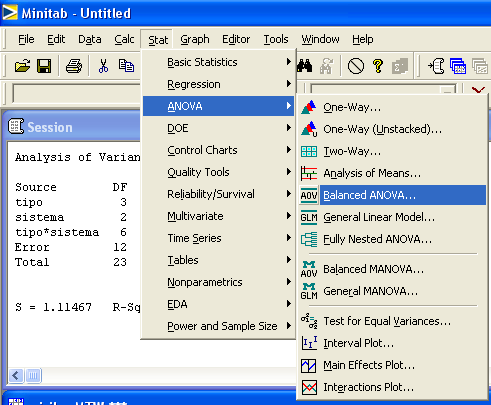491x405 pixels.
Task: Open the Calc menu
Action: point(124,39)
